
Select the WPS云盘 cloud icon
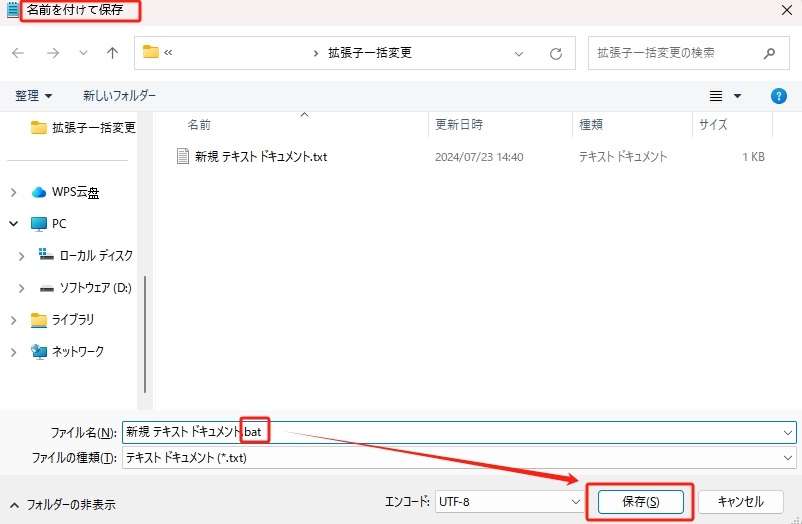pos(39,192)
